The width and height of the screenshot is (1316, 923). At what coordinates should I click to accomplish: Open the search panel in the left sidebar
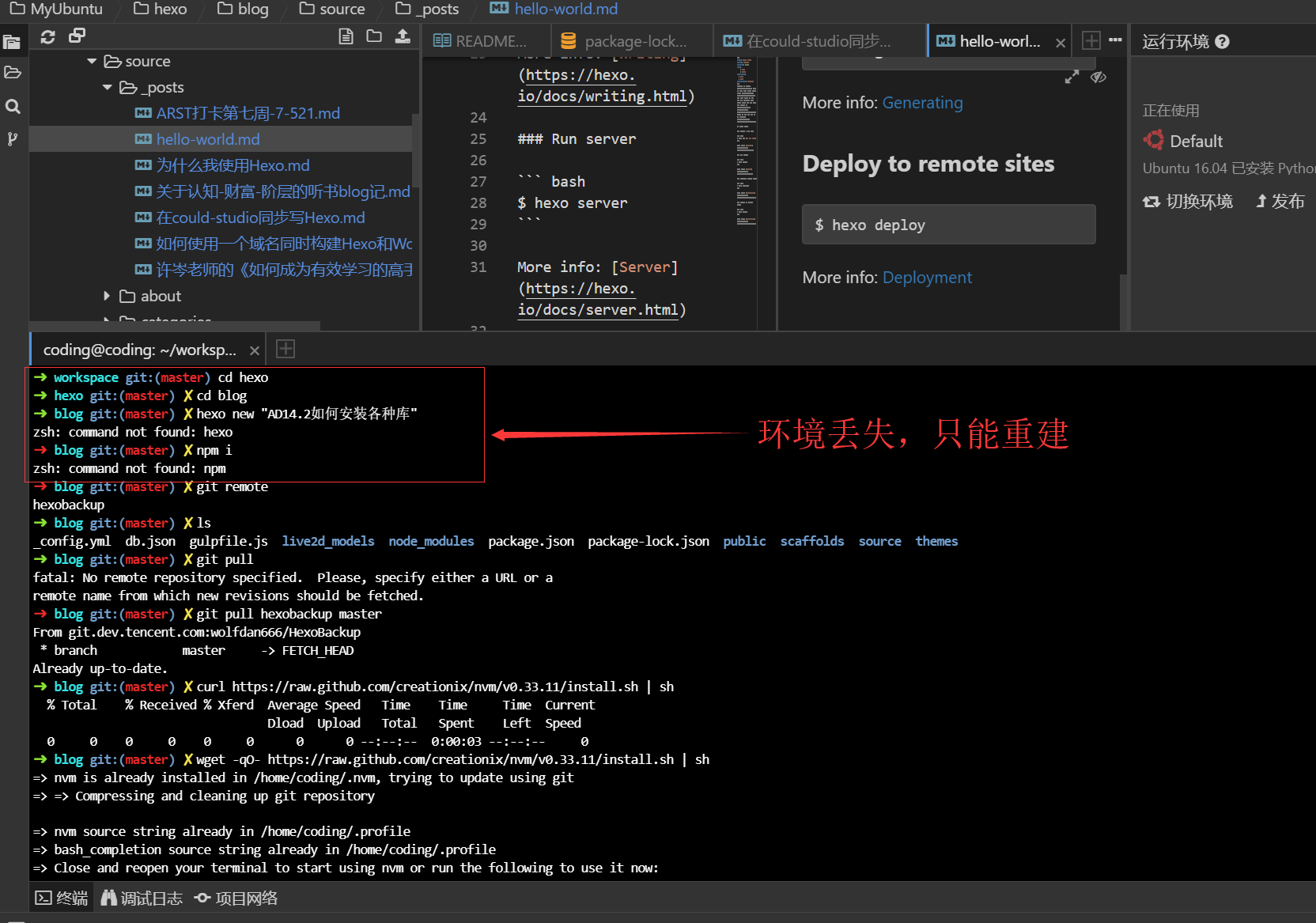point(13,106)
